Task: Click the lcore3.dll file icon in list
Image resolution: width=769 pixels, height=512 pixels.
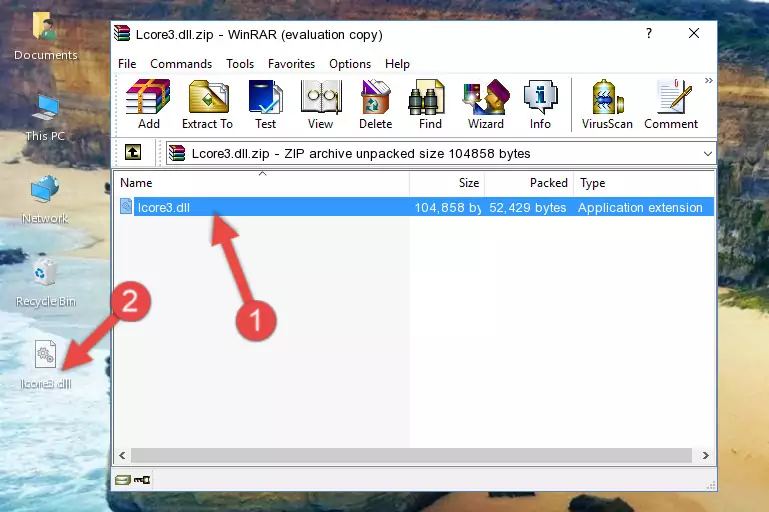Action: 126,206
